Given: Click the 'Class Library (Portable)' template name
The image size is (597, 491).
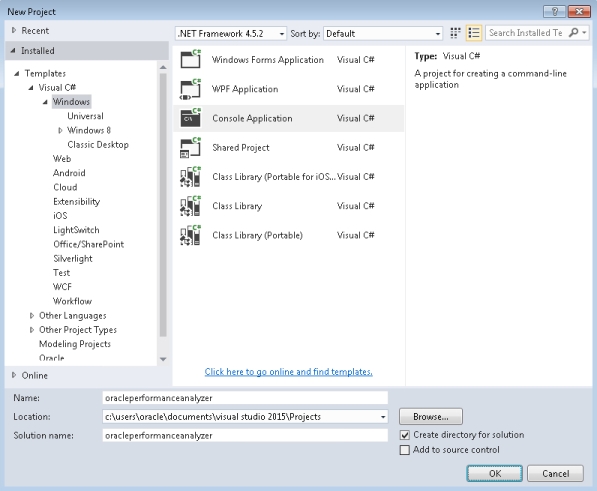Looking at the screenshot, I should tap(257, 235).
